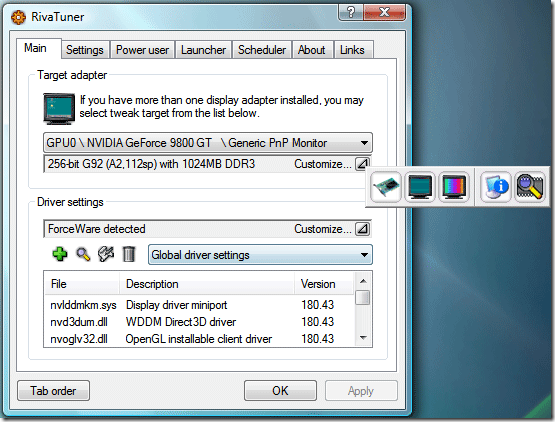
Task: Click the edit profile tools icon
Action: [x=106, y=254]
